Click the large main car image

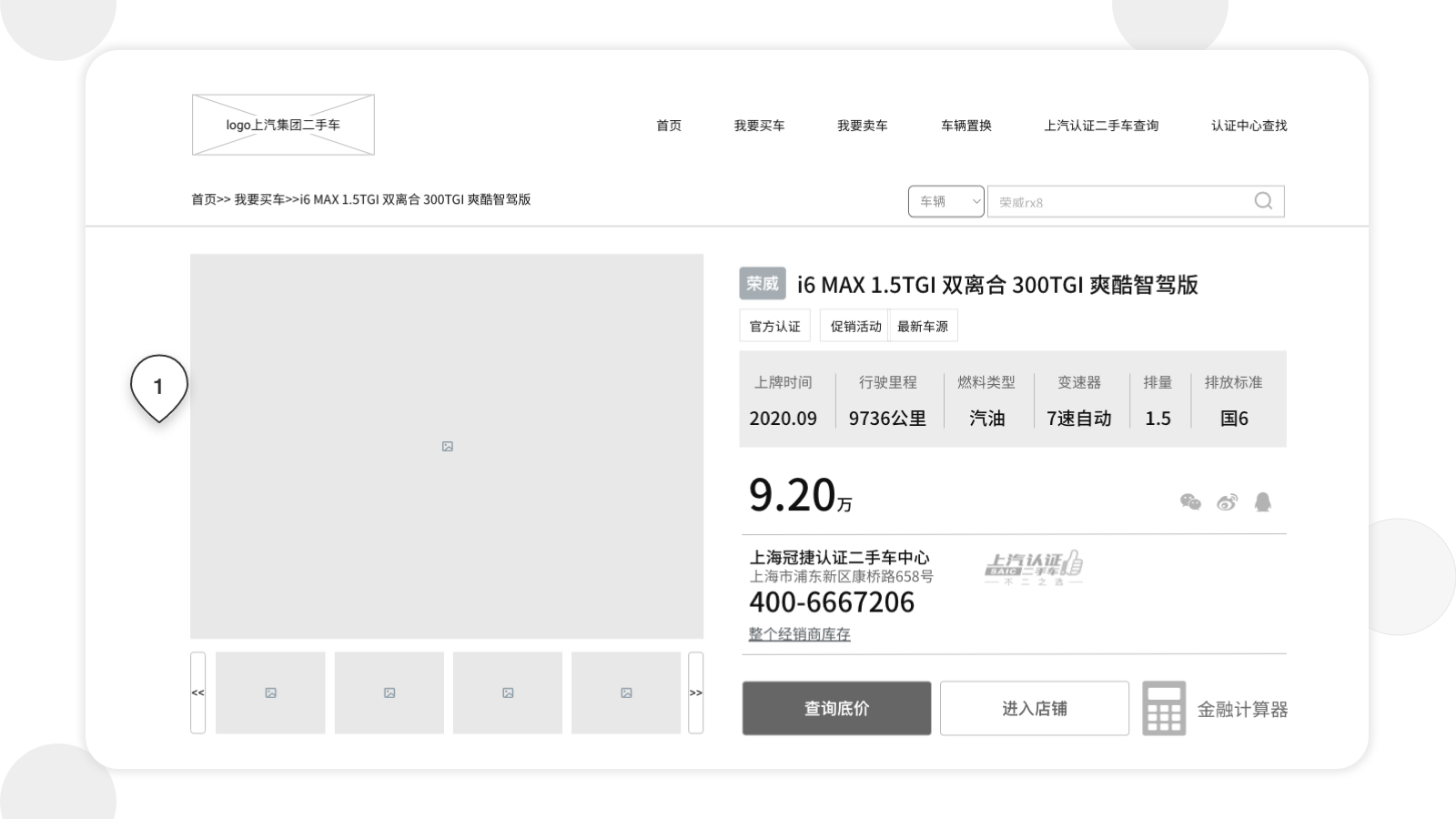tap(447, 446)
